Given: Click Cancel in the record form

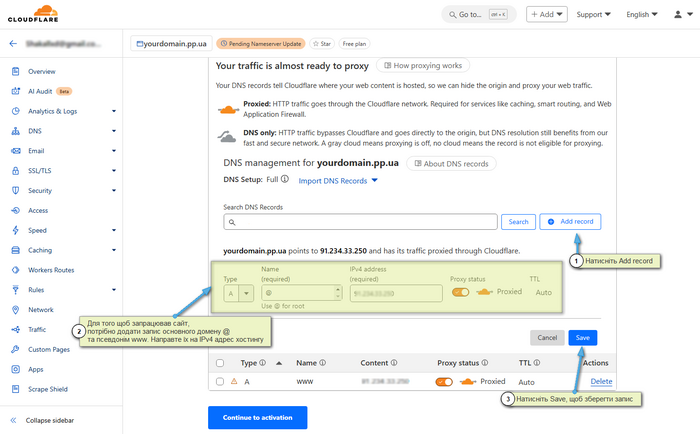Looking at the screenshot, I should click(547, 338).
